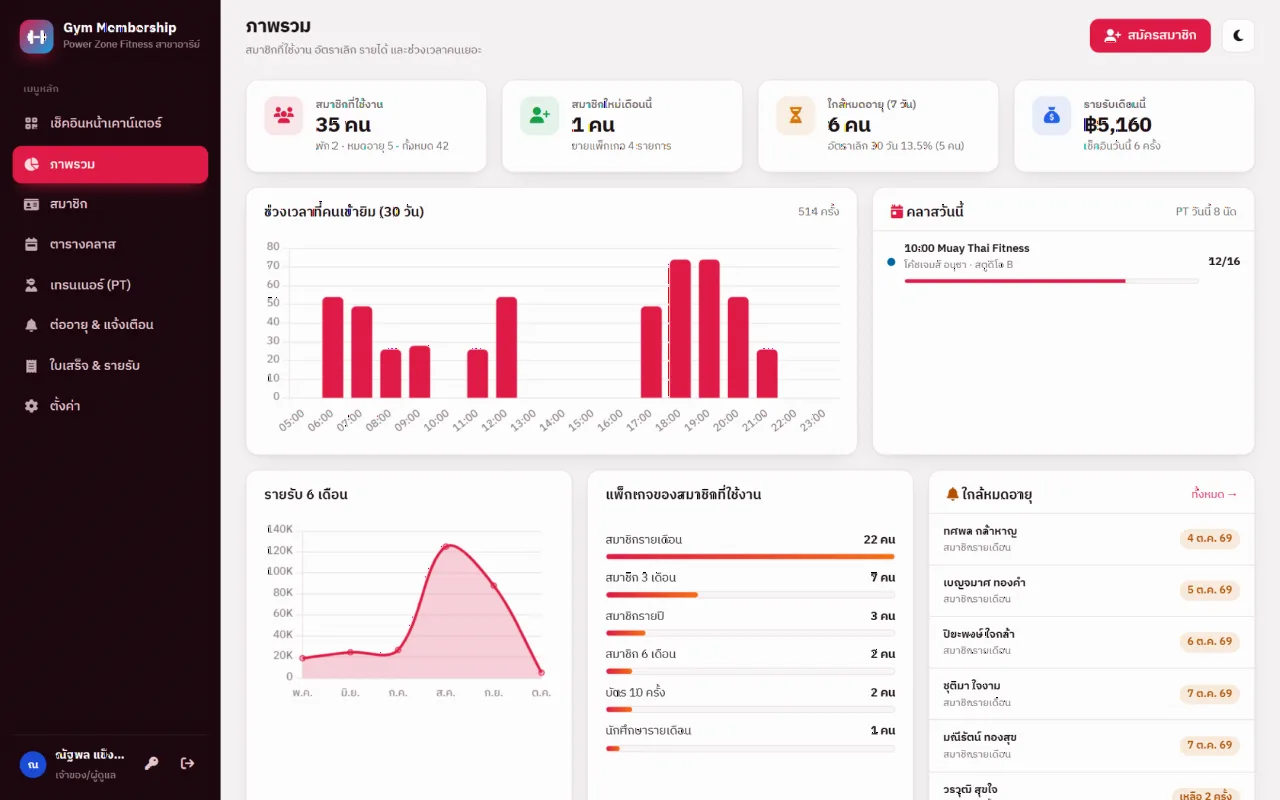Click the 18:00 bar in the check-in chart
This screenshot has width=1280, height=800.
(680, 329)
